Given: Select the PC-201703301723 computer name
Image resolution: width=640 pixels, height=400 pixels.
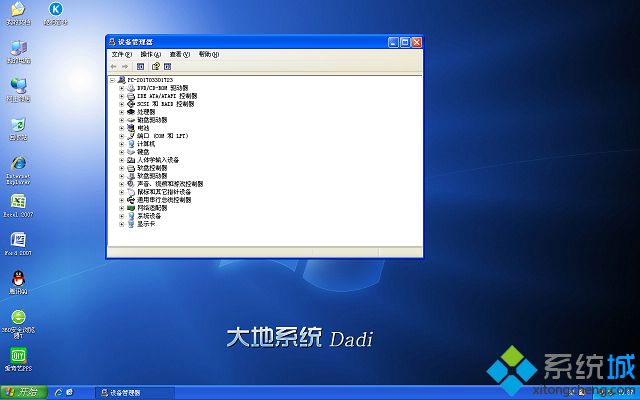Looking at the screenshot, I should [150, 80].
